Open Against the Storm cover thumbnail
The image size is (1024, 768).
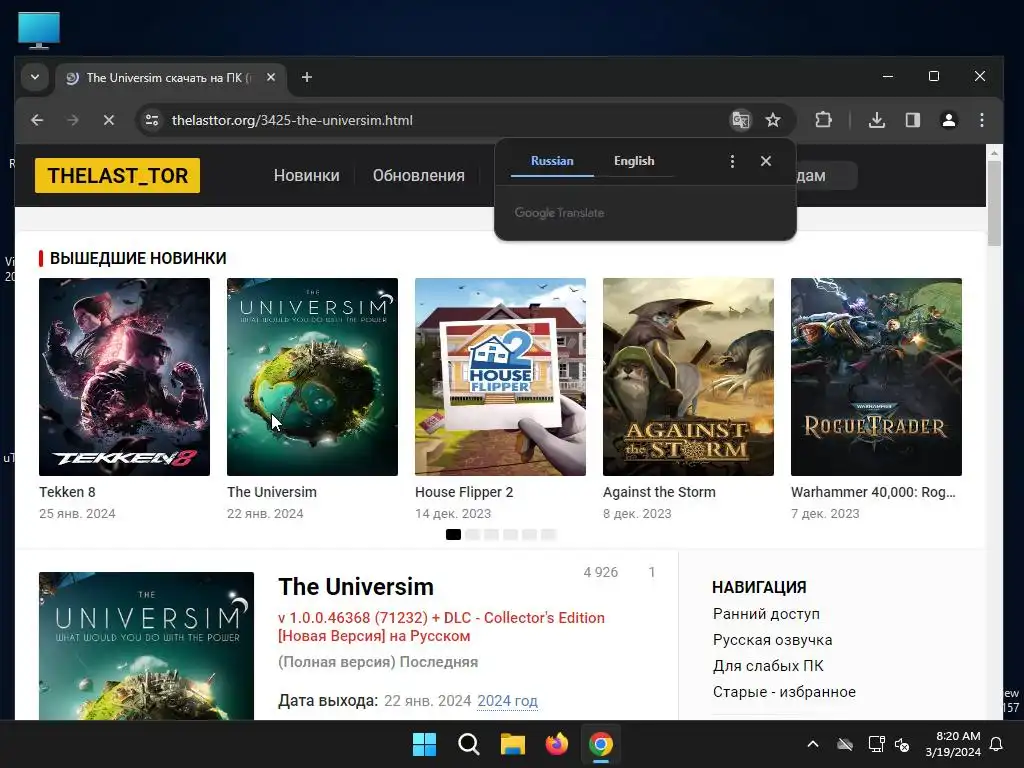coord(688,377)
